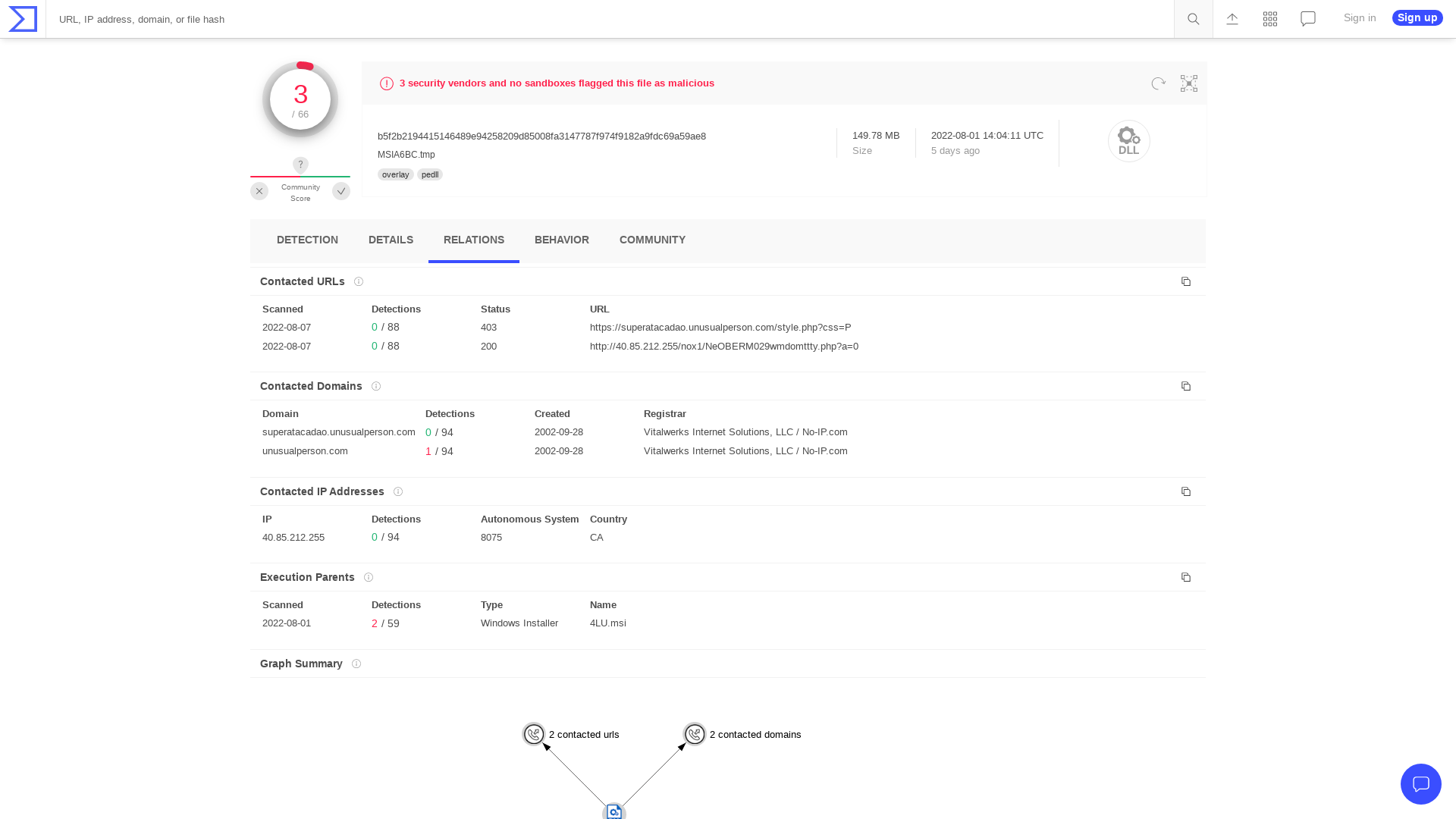The image size is (1456, 819).
Task: Open the Detection tab
Action: tap(307, 240)
